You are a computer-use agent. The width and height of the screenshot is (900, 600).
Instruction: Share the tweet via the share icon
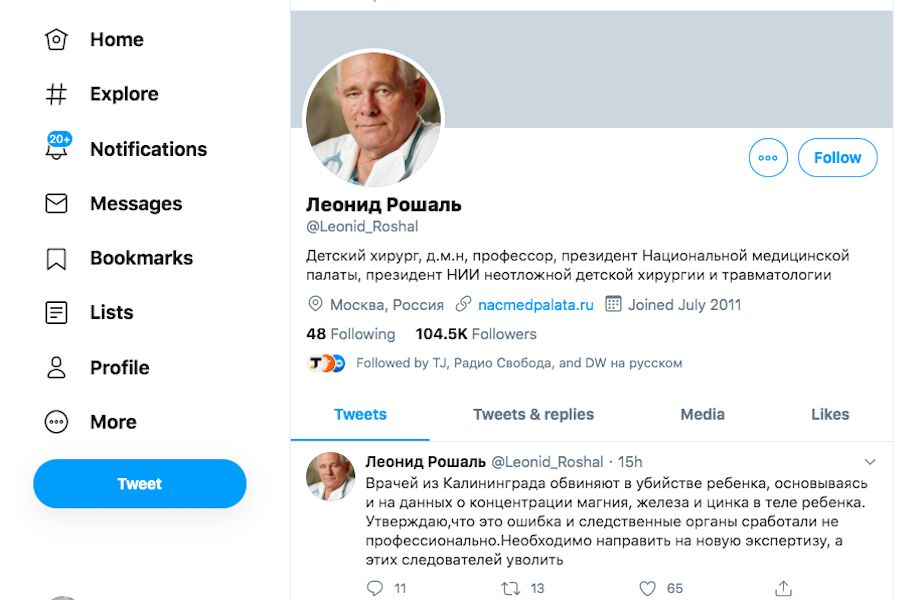pyautogui.click(x=784, y=588)
